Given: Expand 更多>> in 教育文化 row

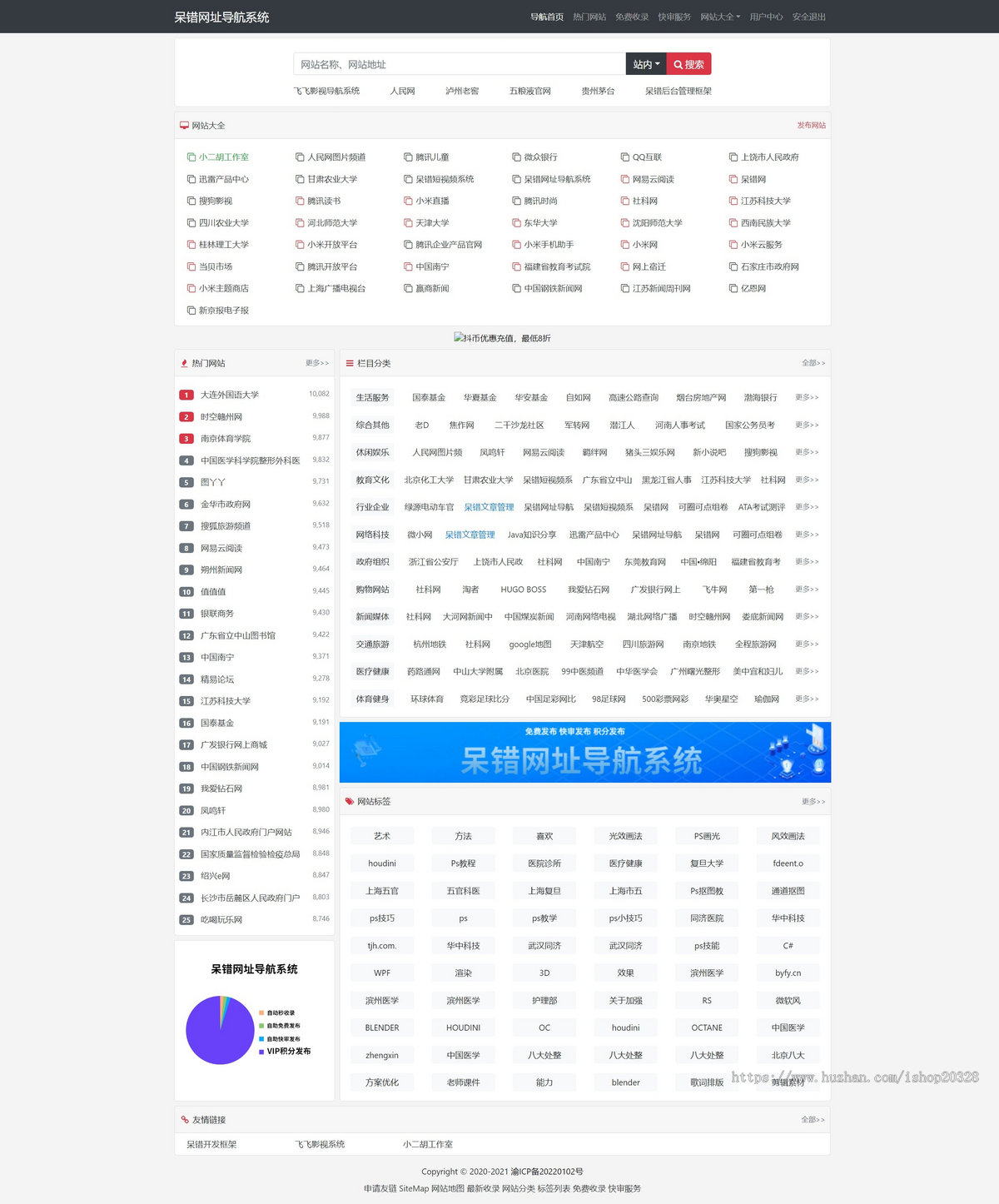Looking at the screenshot, I should pos(807,480).
